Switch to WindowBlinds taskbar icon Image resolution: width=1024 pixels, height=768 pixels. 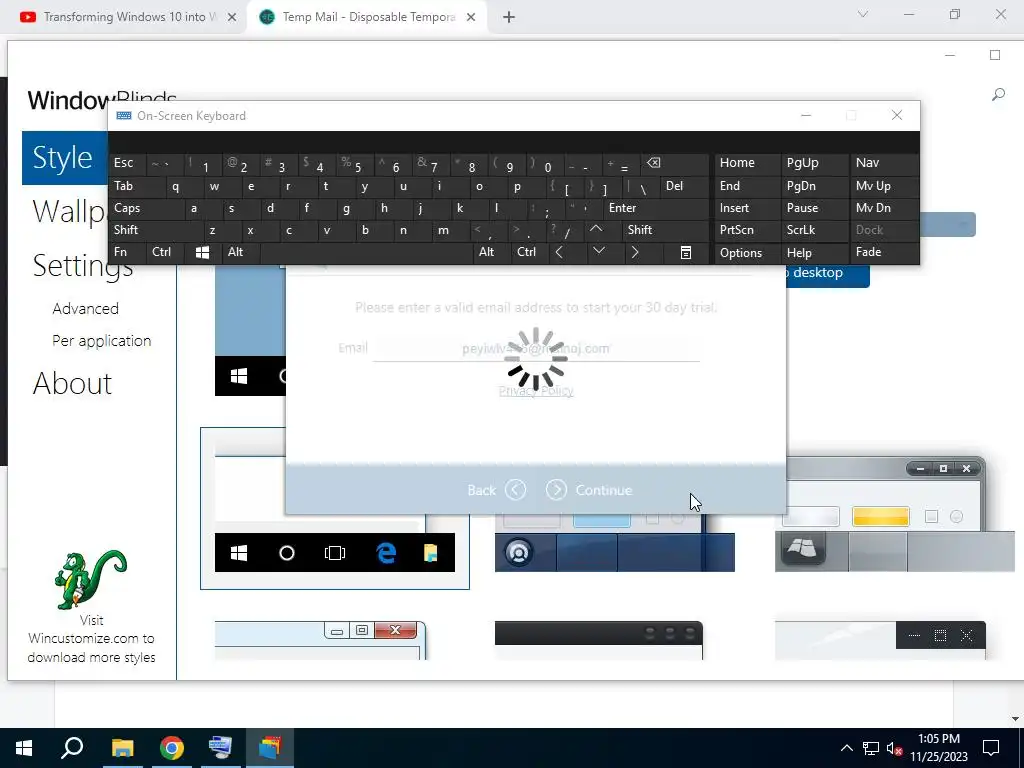pyautogui.click(x=270, y=748)
